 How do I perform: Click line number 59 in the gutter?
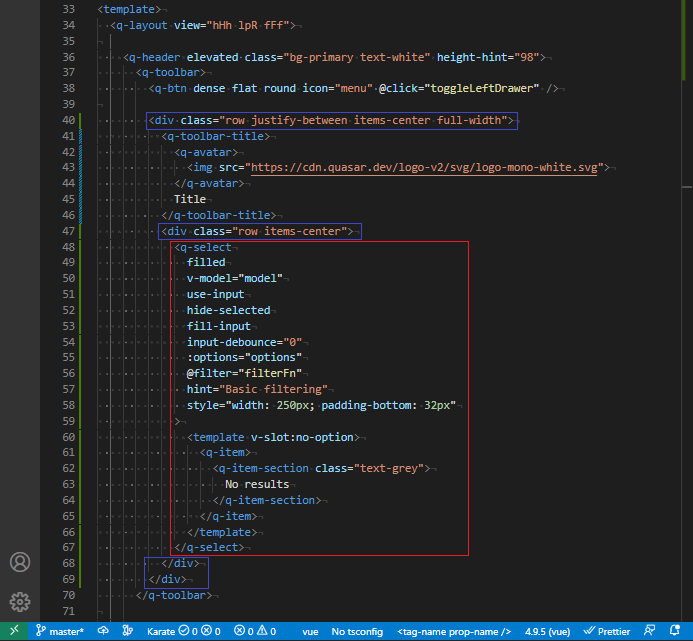point(69,421)
